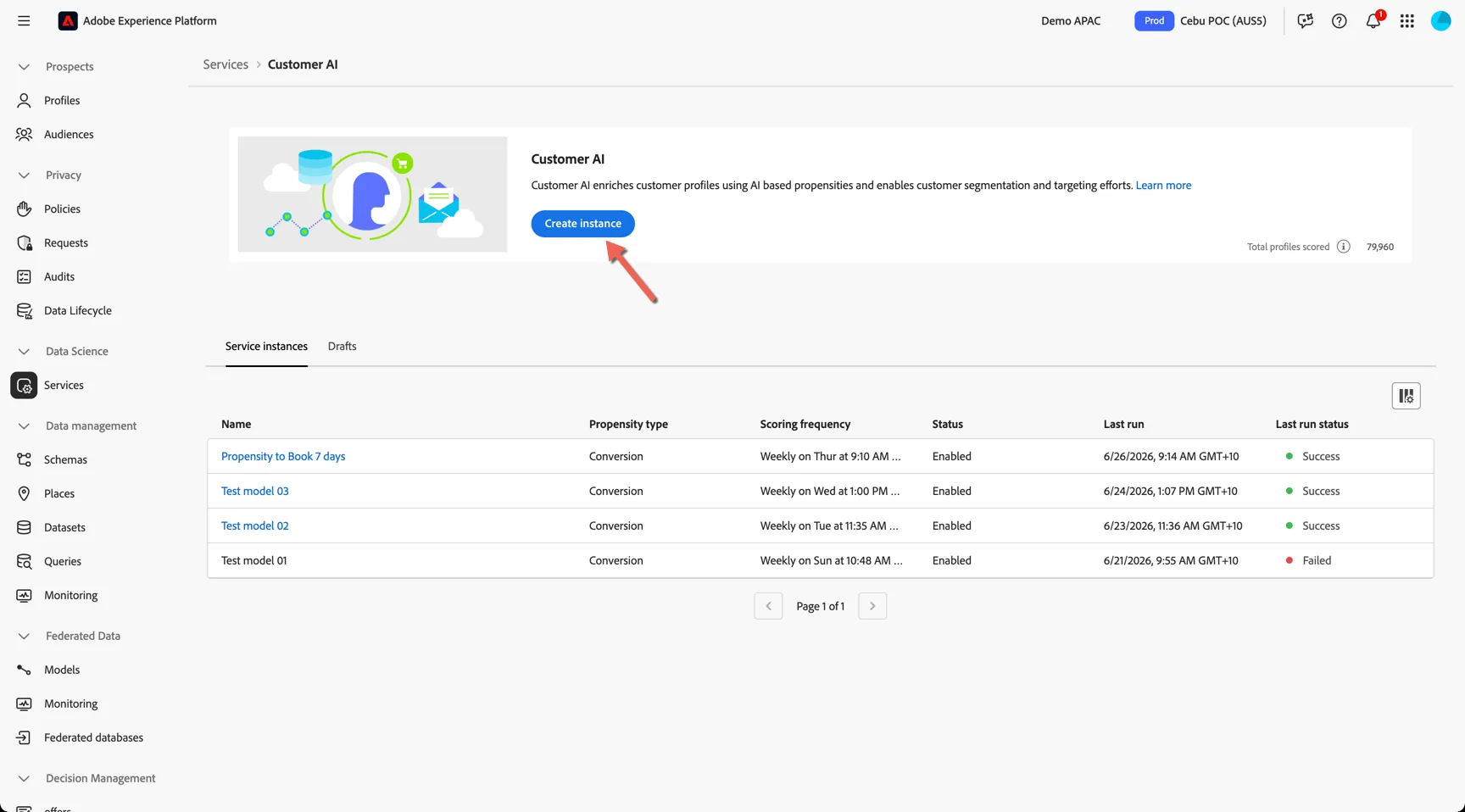This screenshot has width=1465, height=812.
Task: Open the Help question mark icon
Action: (x=1339, y=21)
